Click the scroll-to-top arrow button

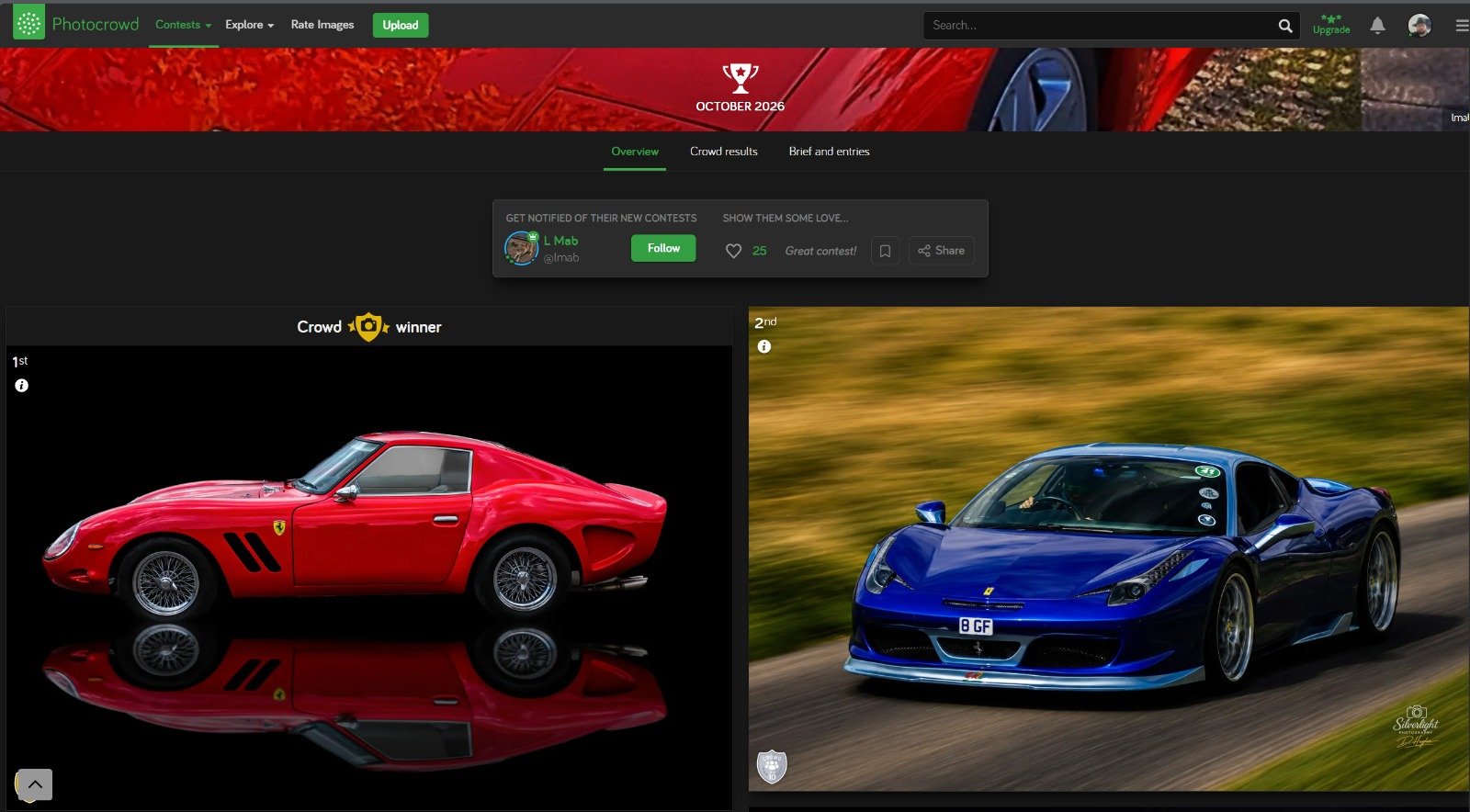click(x=35, y=784)
